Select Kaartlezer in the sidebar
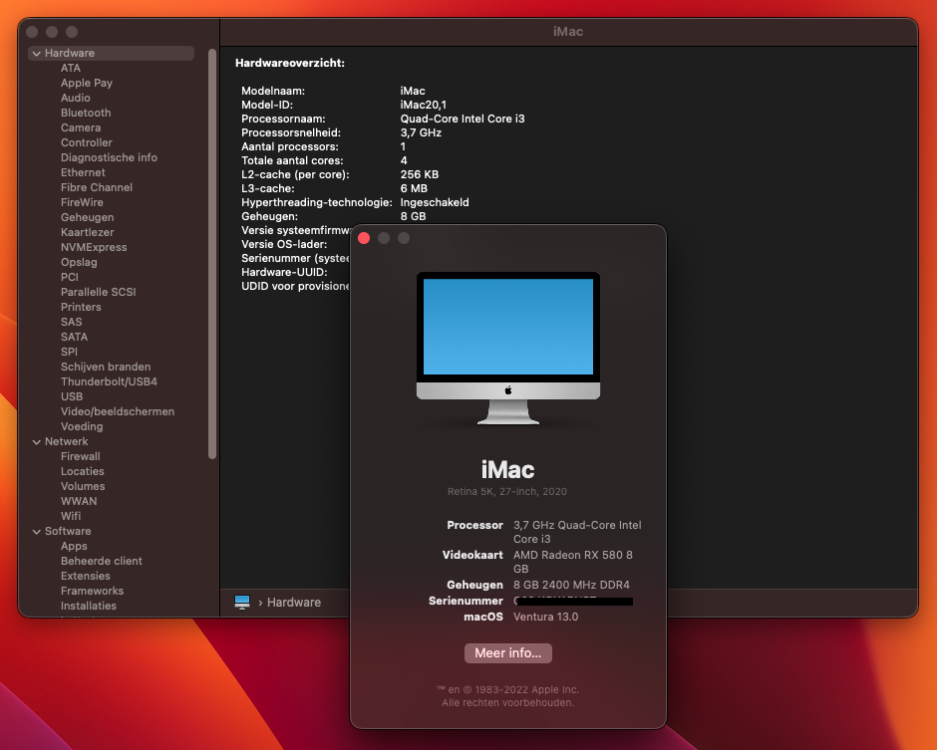Image resolution: width=937 pixels, height=750 pixels. click(x=87, y=232)
